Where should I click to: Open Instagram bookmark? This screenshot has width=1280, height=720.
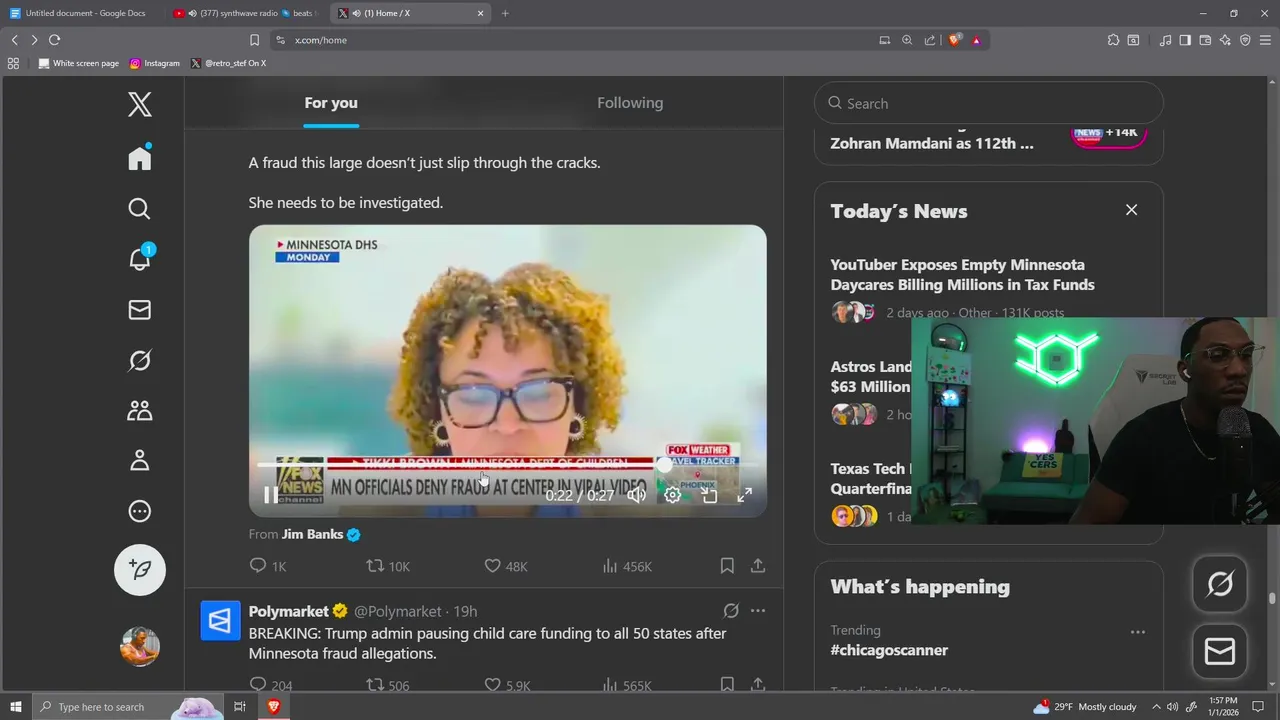(x=155, y=63)
